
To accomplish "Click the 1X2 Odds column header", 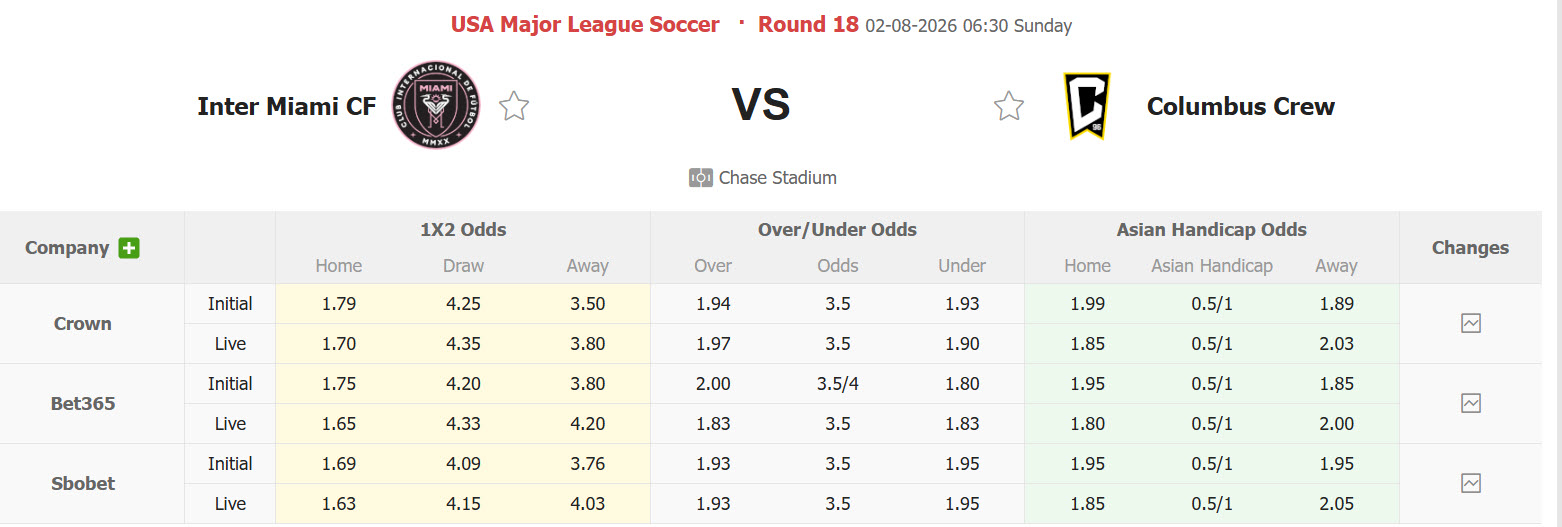I will point(463,230).
